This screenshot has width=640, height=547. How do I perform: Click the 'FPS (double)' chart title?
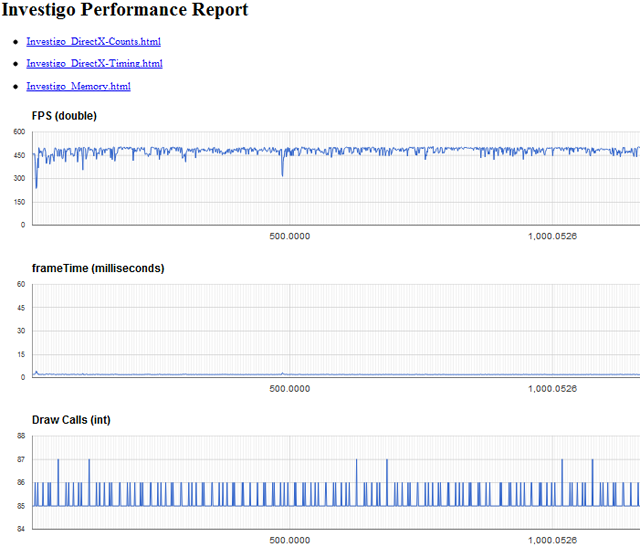coord(64,116)
